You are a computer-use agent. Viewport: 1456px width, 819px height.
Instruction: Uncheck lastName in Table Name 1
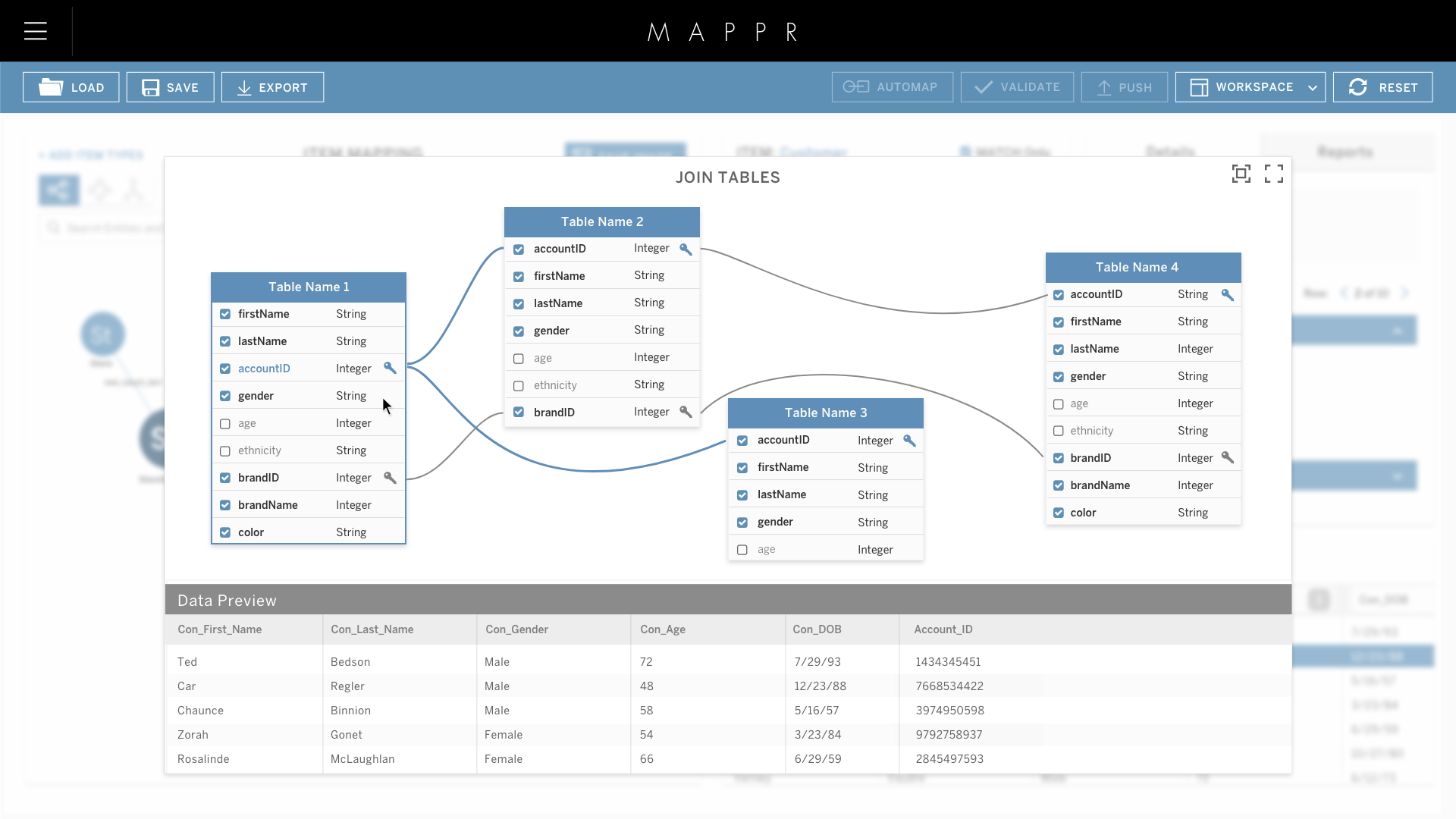(225, 341)
